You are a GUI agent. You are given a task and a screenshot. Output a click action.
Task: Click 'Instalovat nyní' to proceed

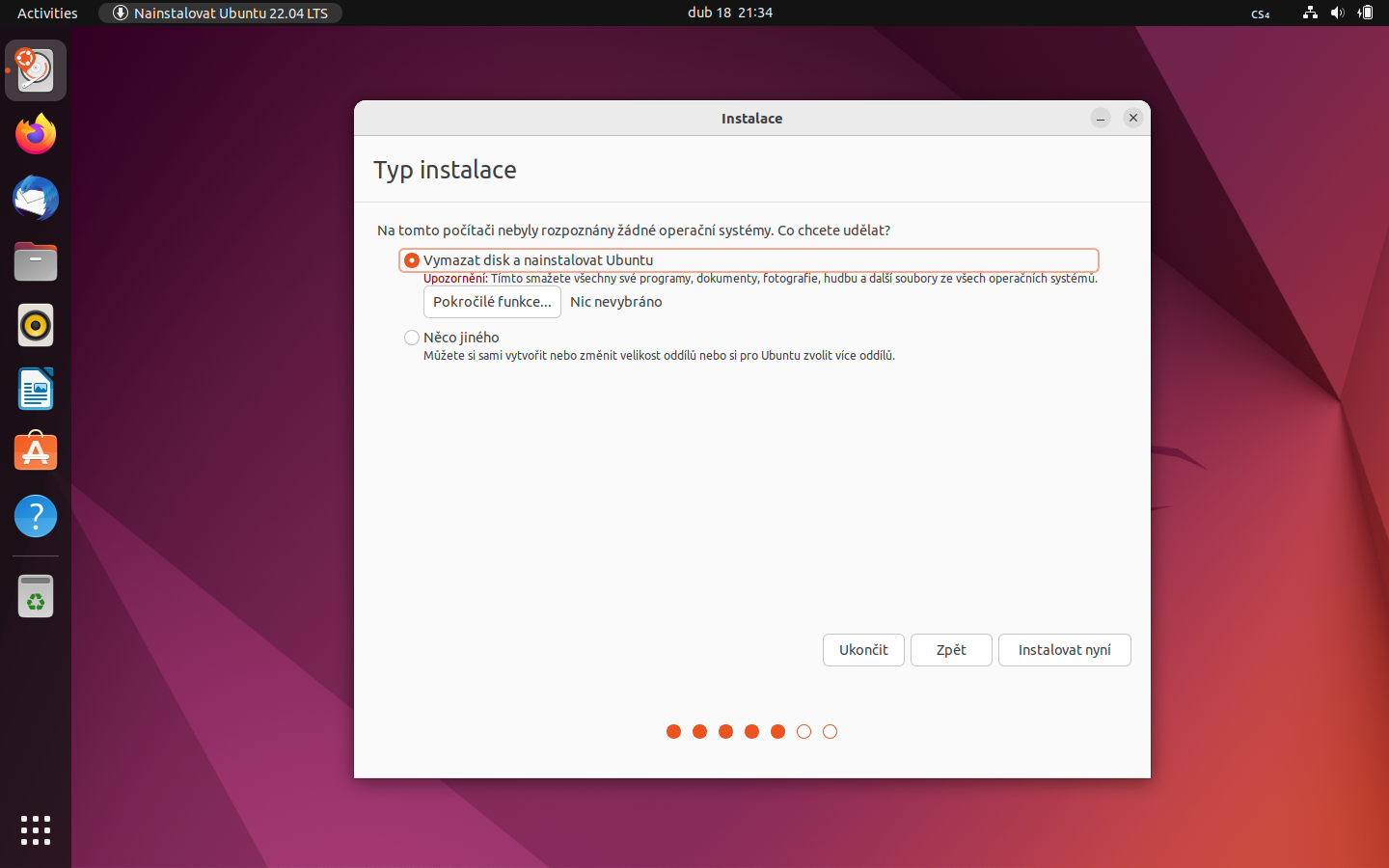pyautogui.click(x=1065, y=650)
